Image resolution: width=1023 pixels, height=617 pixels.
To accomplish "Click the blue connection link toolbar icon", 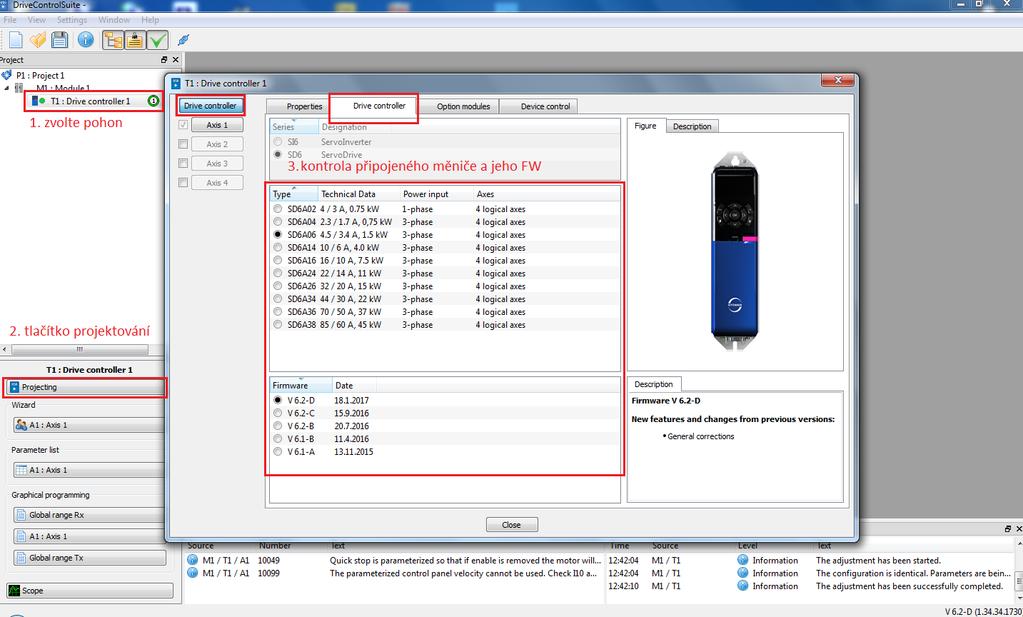I will (x=183, y=40).
